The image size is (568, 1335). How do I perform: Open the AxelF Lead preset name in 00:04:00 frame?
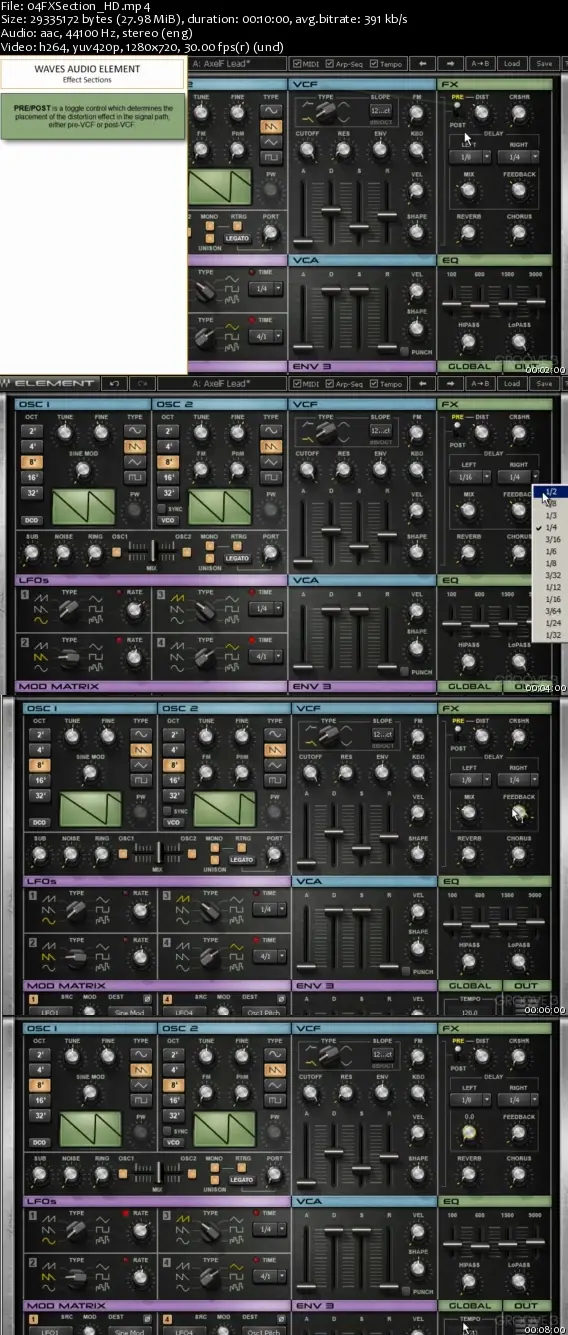(x=222, y=384)
